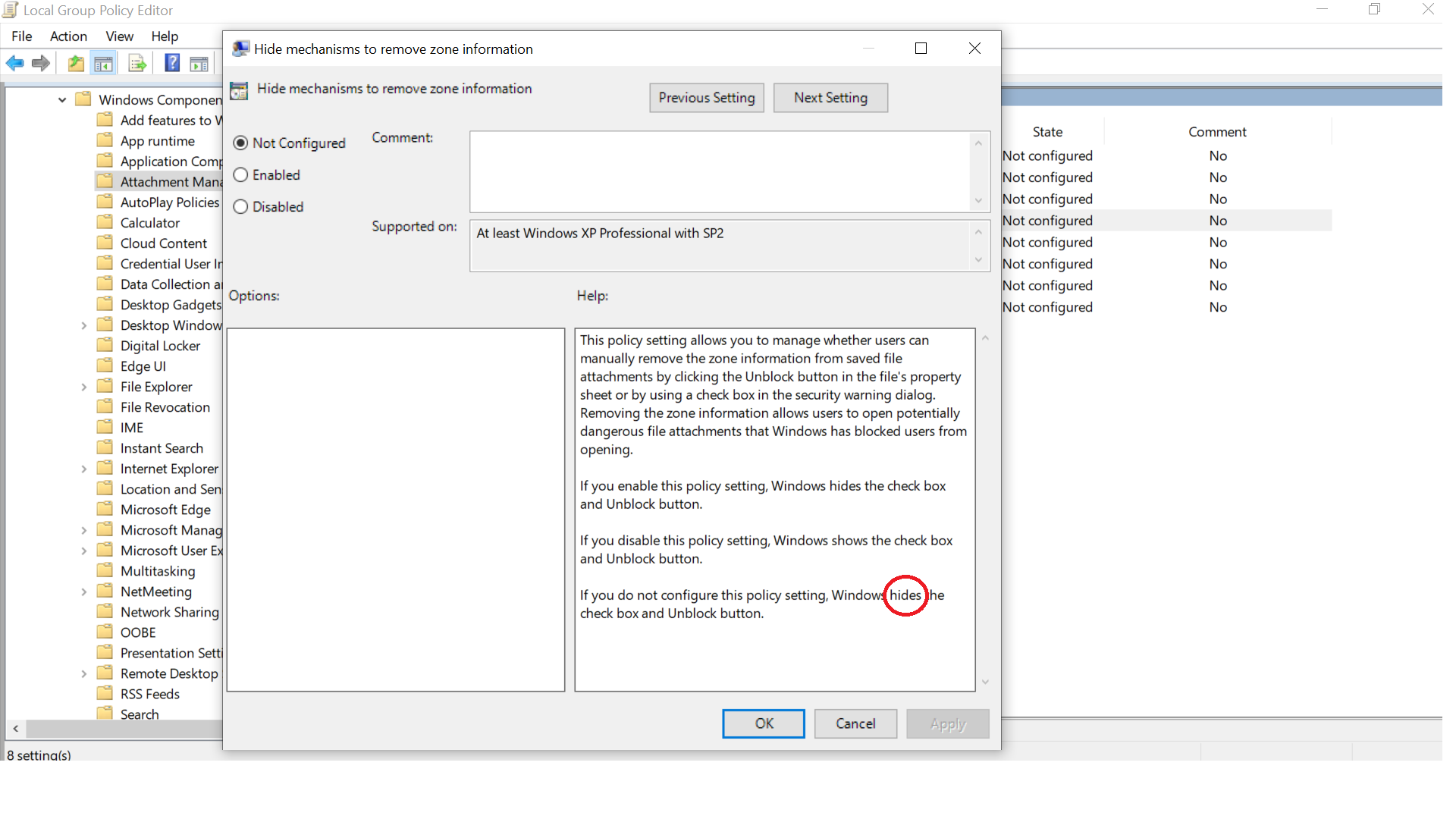
Task: Click the Previous Setting button
Action: (707, 98)
